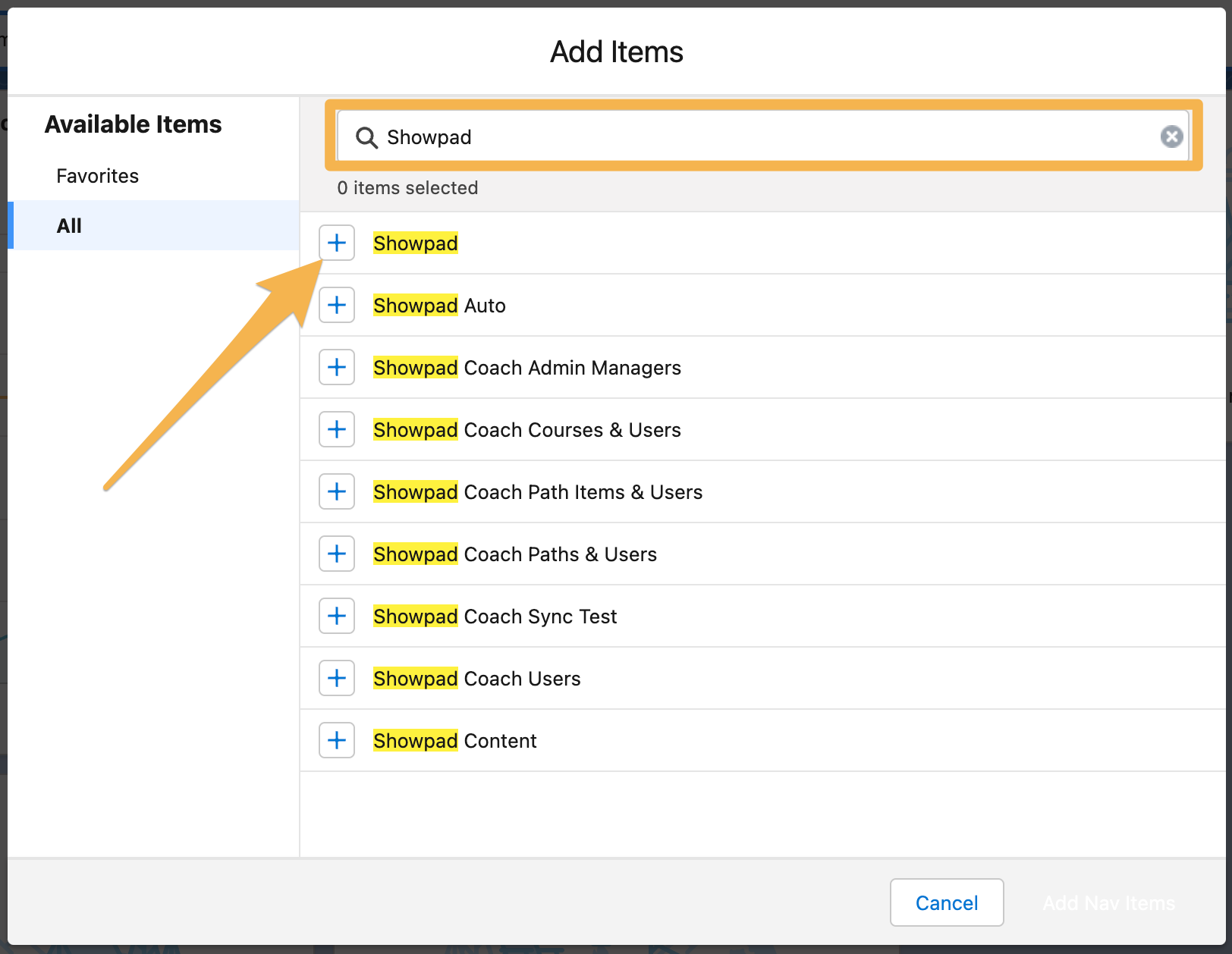This screenshot has width=1232, height=954.
Task: Click the 0 items selected counter
Action: pyautogui.click(x=407, y=188)
